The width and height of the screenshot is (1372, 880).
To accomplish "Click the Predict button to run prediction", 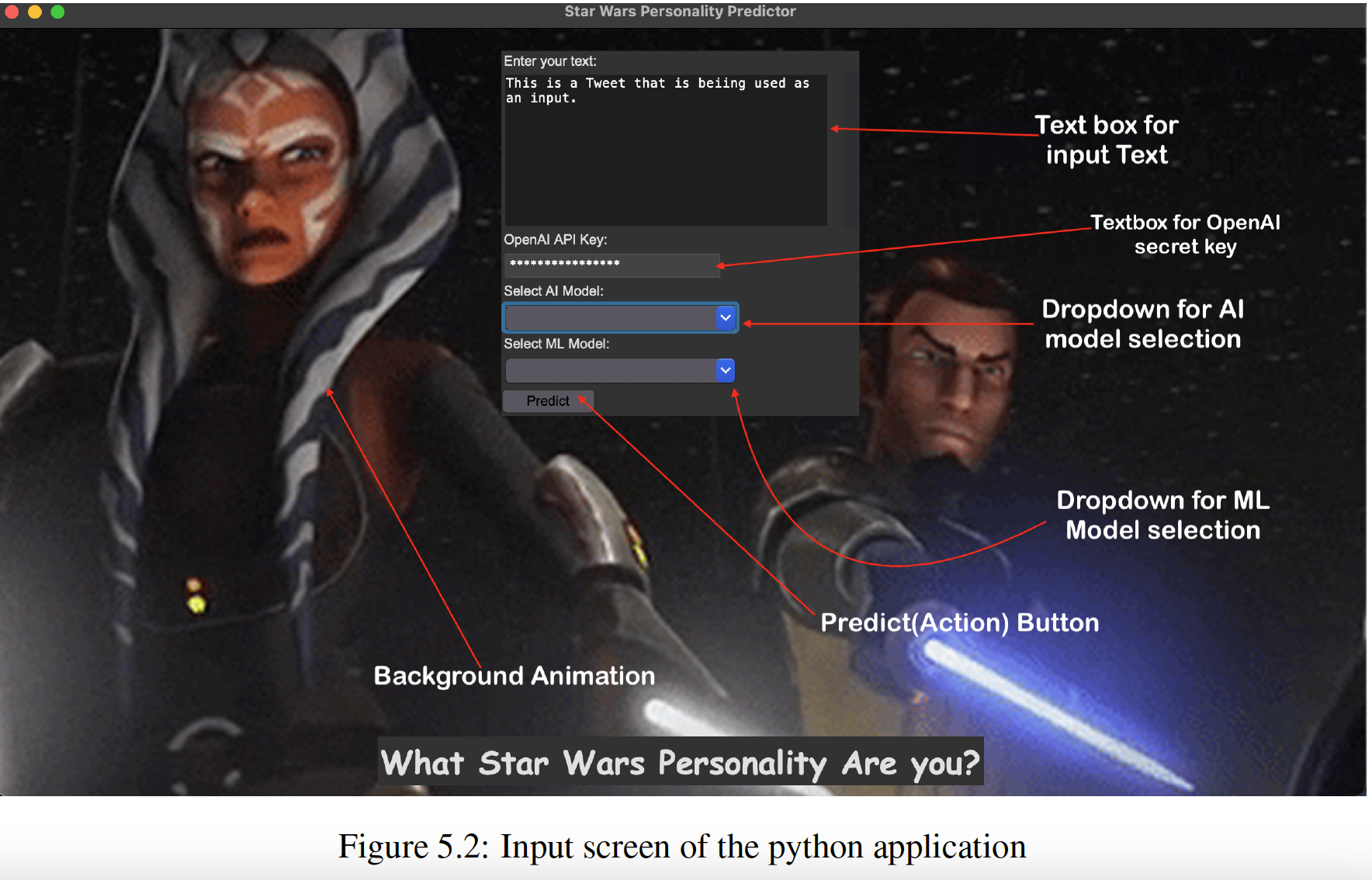I will click(x=548, y=401).
